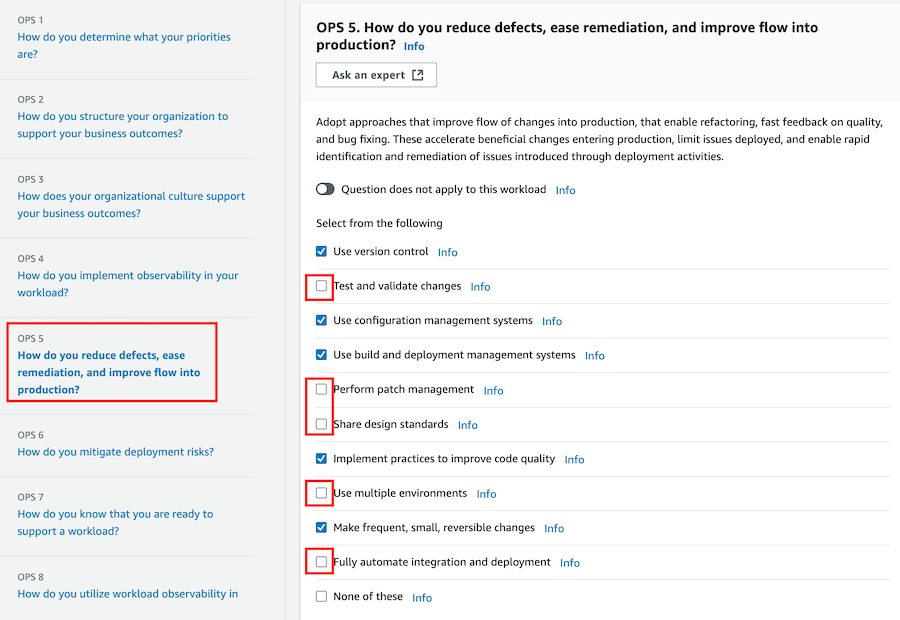Viewport: 900px width, 620px height.
Task: Select the None of these checkbox
Action: coord(321,596)
